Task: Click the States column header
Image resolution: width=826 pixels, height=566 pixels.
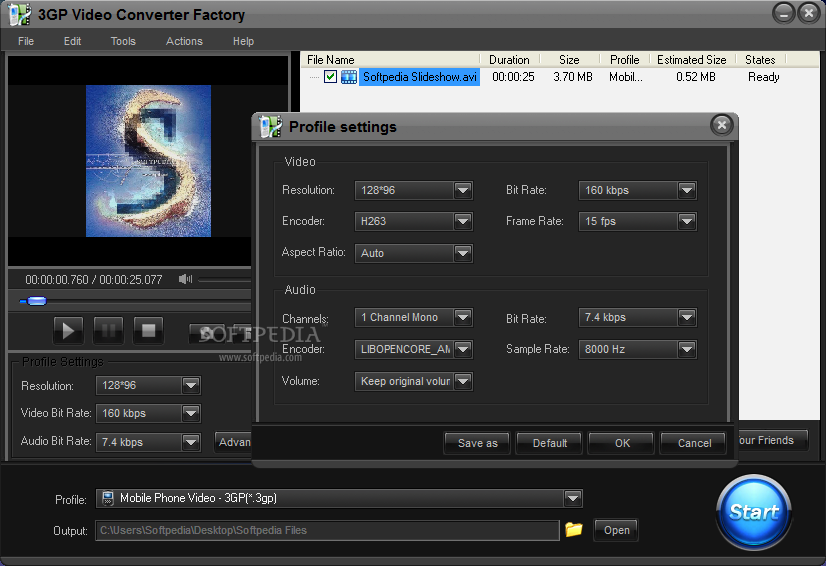Action: coord(760,60)
